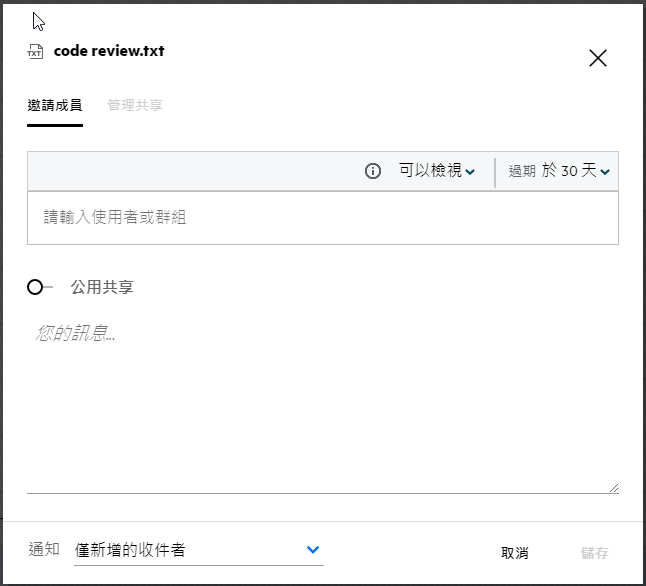
Task: Toggle the 公用共享 switch
Action: coord(39,287)
